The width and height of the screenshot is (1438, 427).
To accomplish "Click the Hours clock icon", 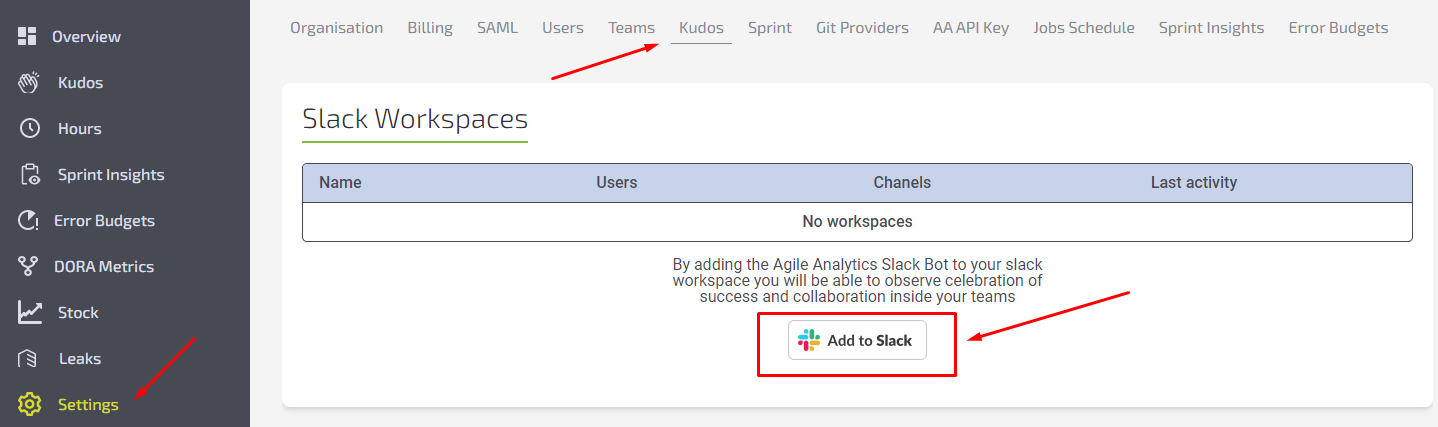I will tap(29, 129).
